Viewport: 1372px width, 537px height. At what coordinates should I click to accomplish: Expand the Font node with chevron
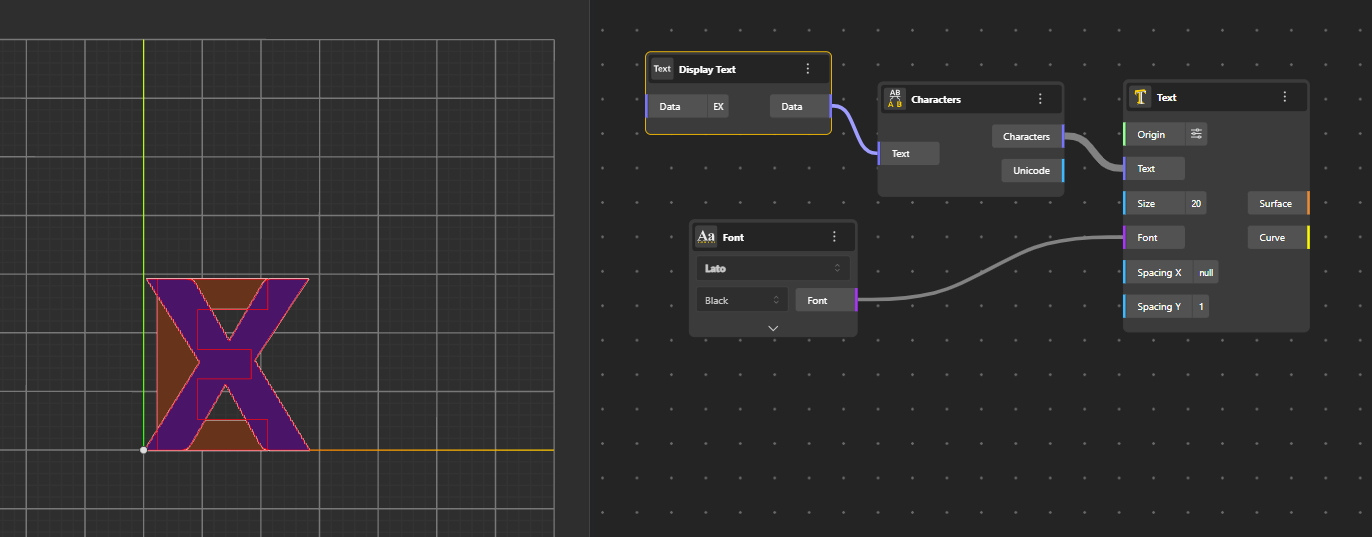pyautogui.click(x=773, y=328)
